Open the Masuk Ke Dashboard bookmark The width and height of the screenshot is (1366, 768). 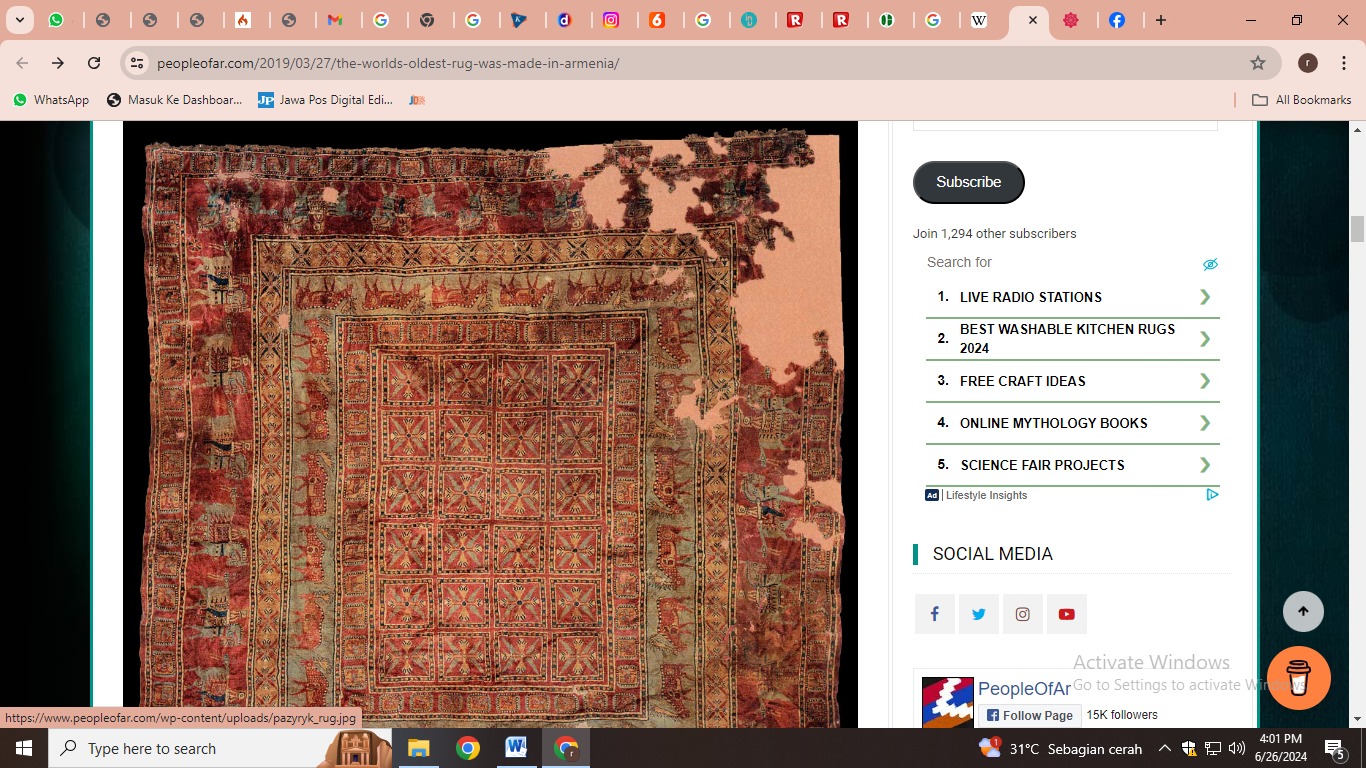pyautogui.click(x=175, y=100)
